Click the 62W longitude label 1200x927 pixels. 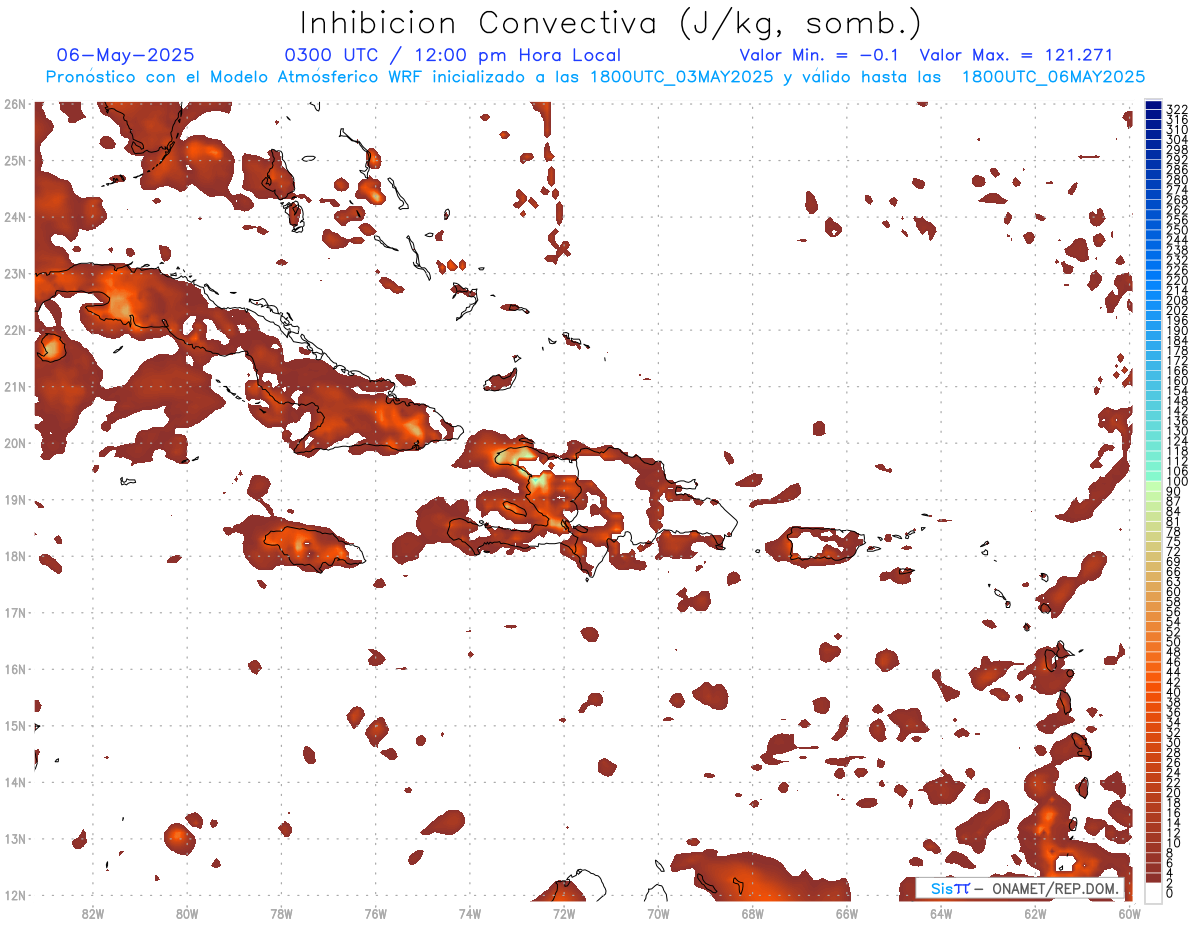1035,913
